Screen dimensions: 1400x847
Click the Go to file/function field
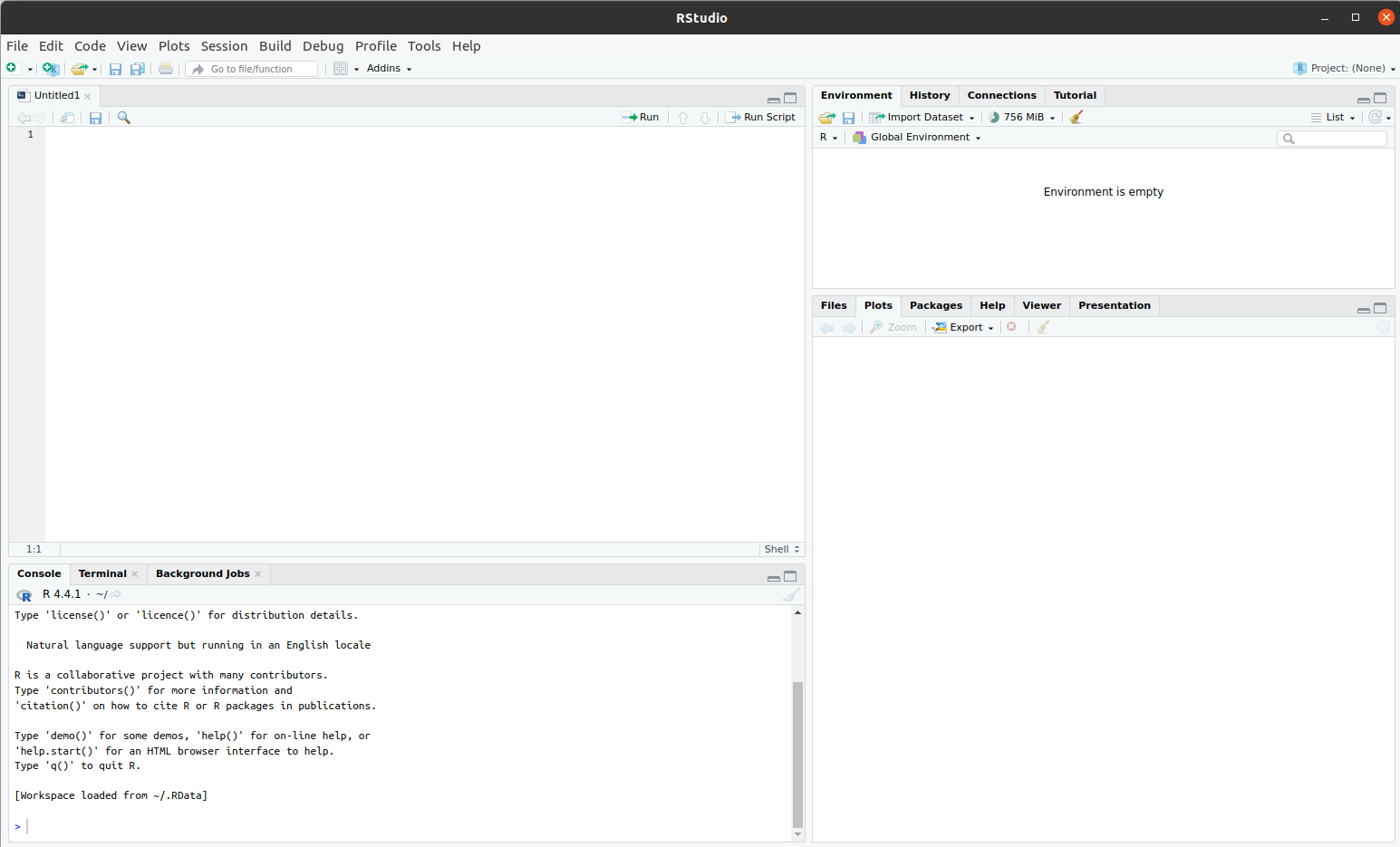[252, 69]
